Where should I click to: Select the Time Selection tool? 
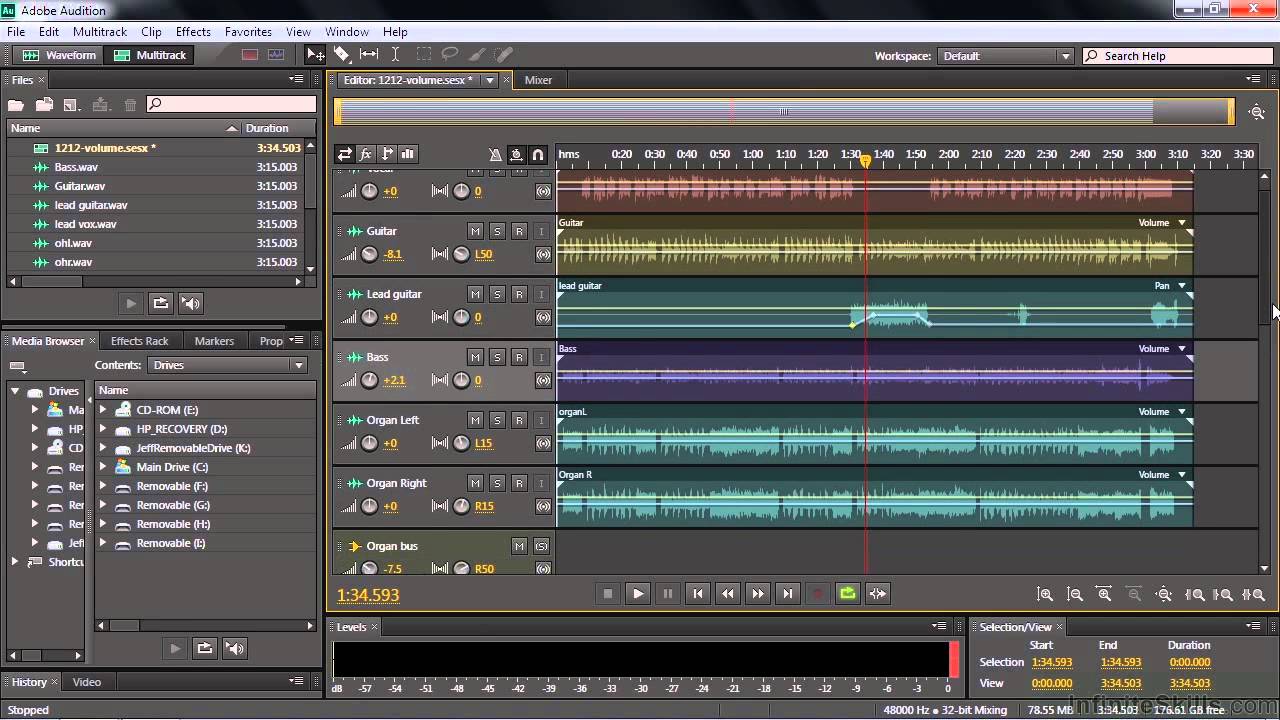click(x=395, y=55)
